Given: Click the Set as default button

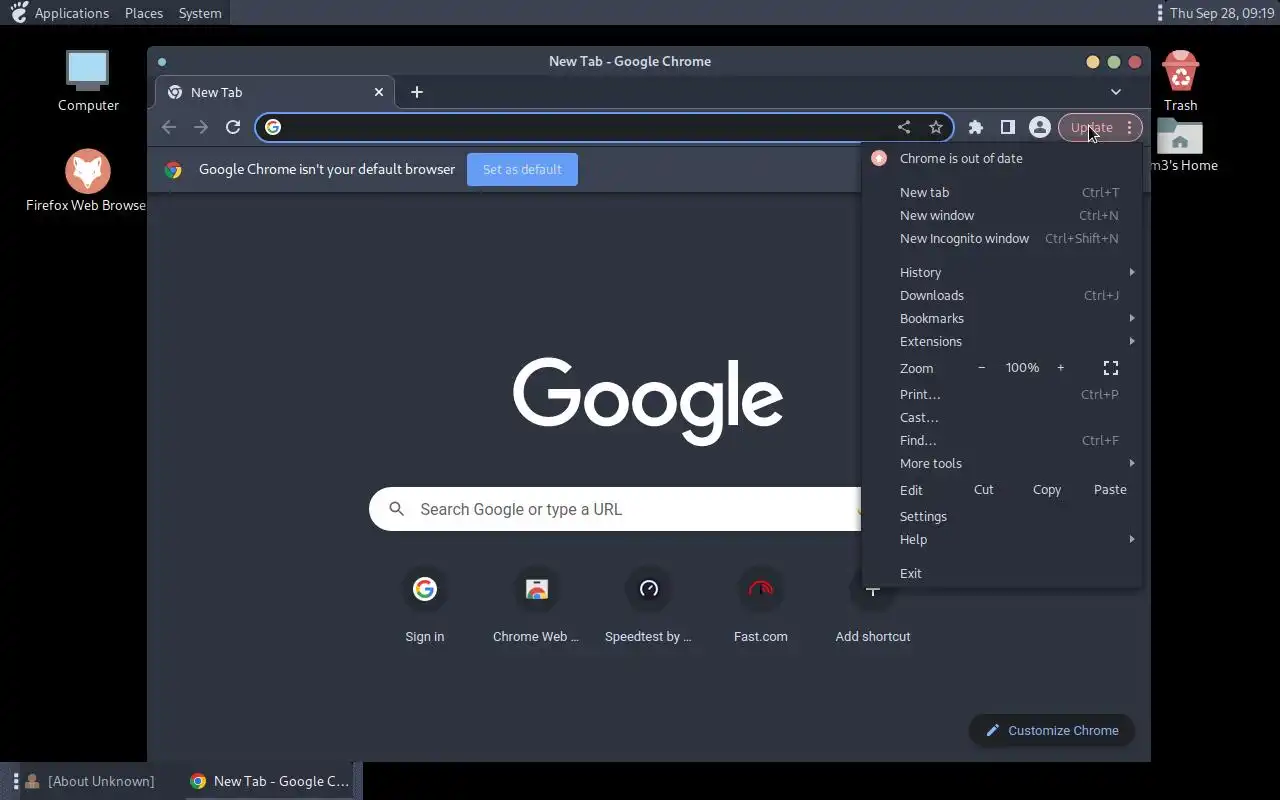Looking at the screenshot, I should [522, 169].
